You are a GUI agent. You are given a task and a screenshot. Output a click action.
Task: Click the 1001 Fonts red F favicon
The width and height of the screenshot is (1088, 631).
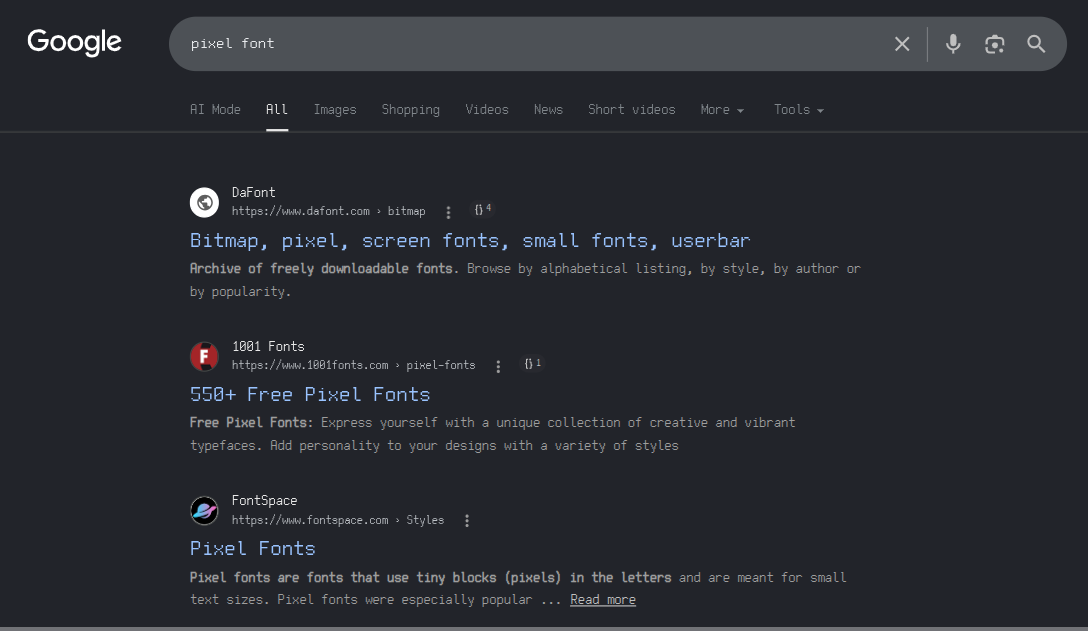205,356
